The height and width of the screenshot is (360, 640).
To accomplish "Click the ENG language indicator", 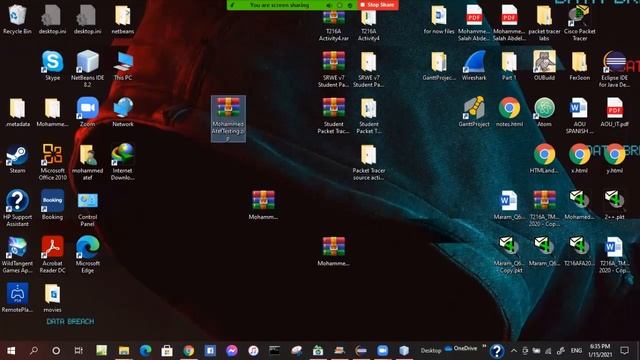I will pos(576,350).
